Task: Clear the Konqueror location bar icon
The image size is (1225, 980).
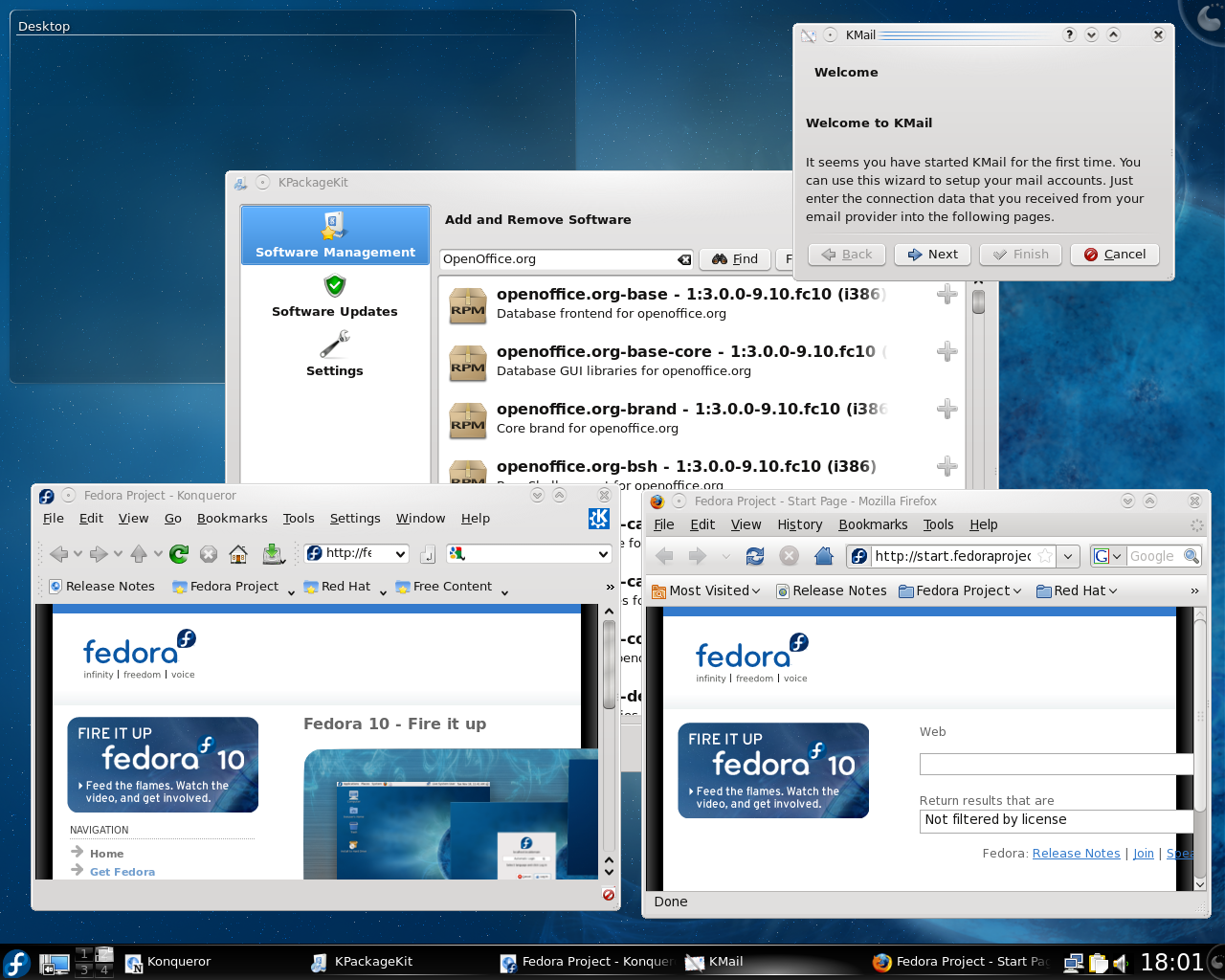Action: 428,553
